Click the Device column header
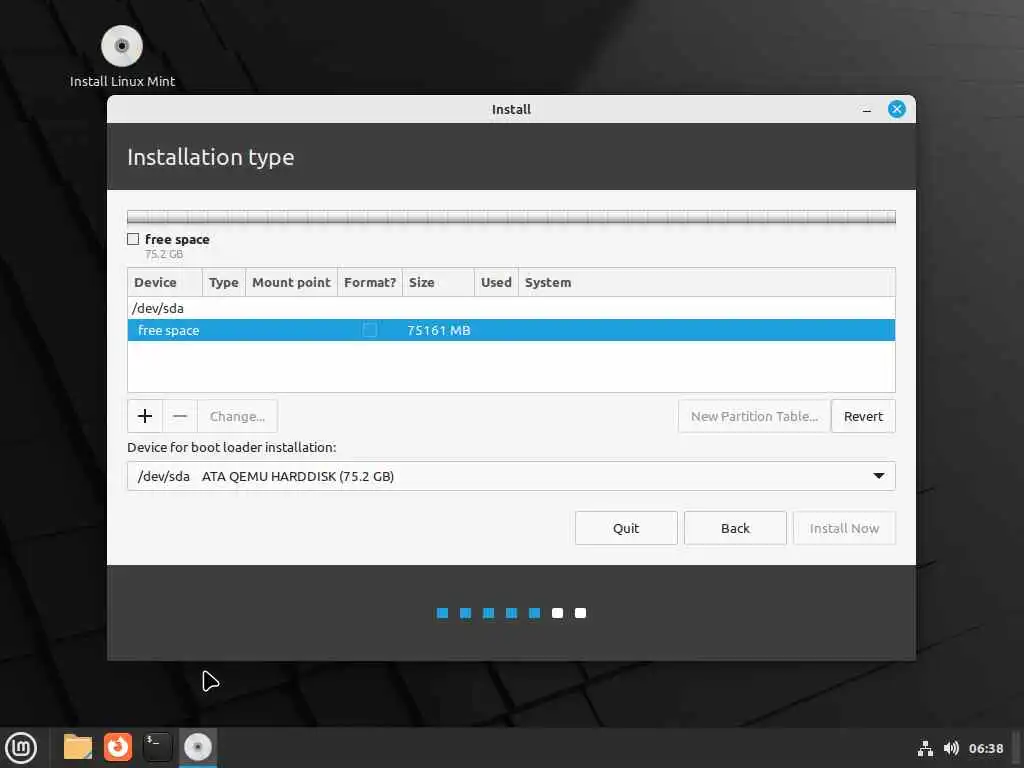This screenshot has height=768, width=1024. 165,282
